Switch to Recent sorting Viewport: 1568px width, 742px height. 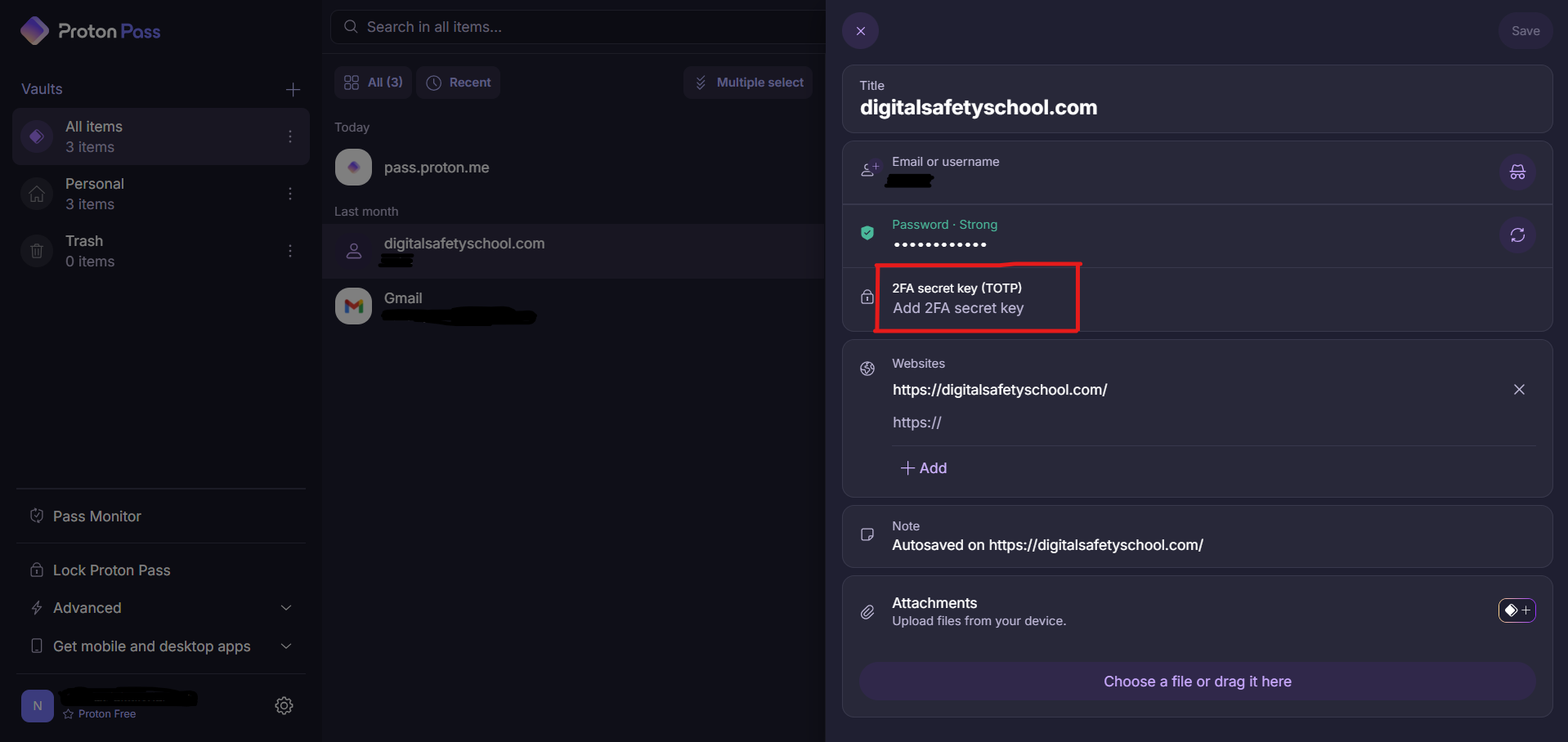(459, 83)
